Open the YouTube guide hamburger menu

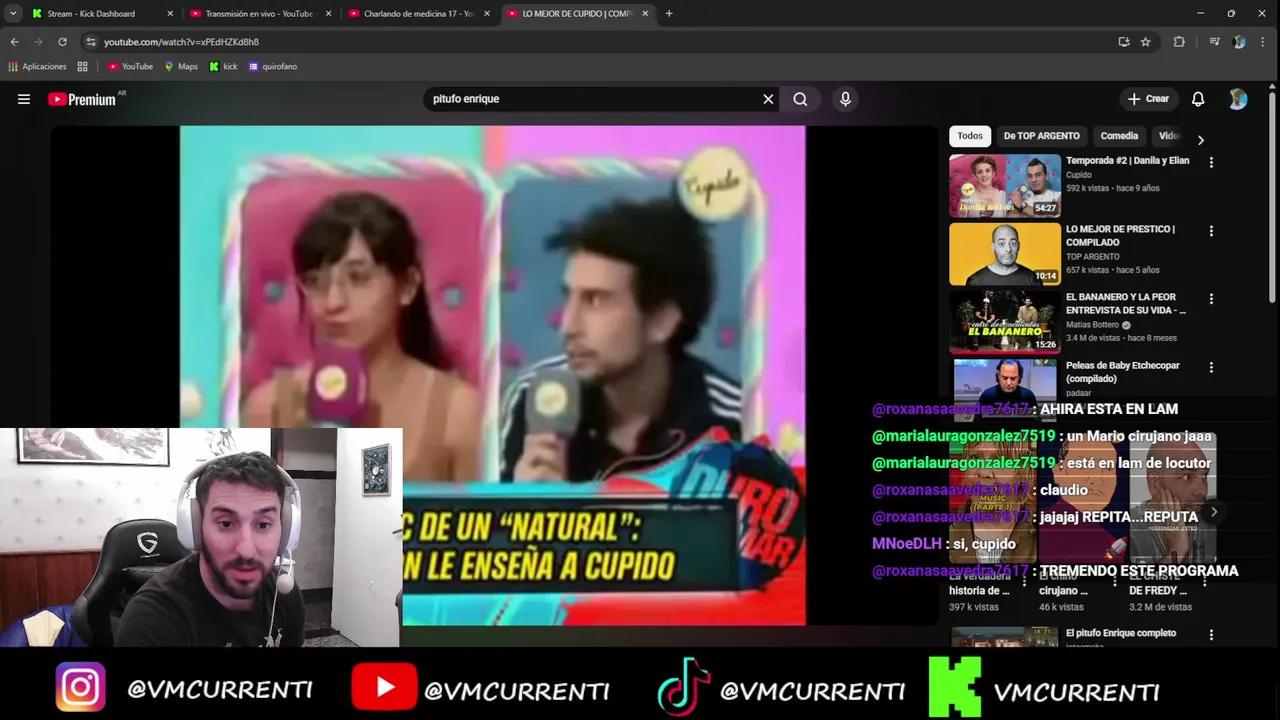pyautogui.click(x=24, y=99)
